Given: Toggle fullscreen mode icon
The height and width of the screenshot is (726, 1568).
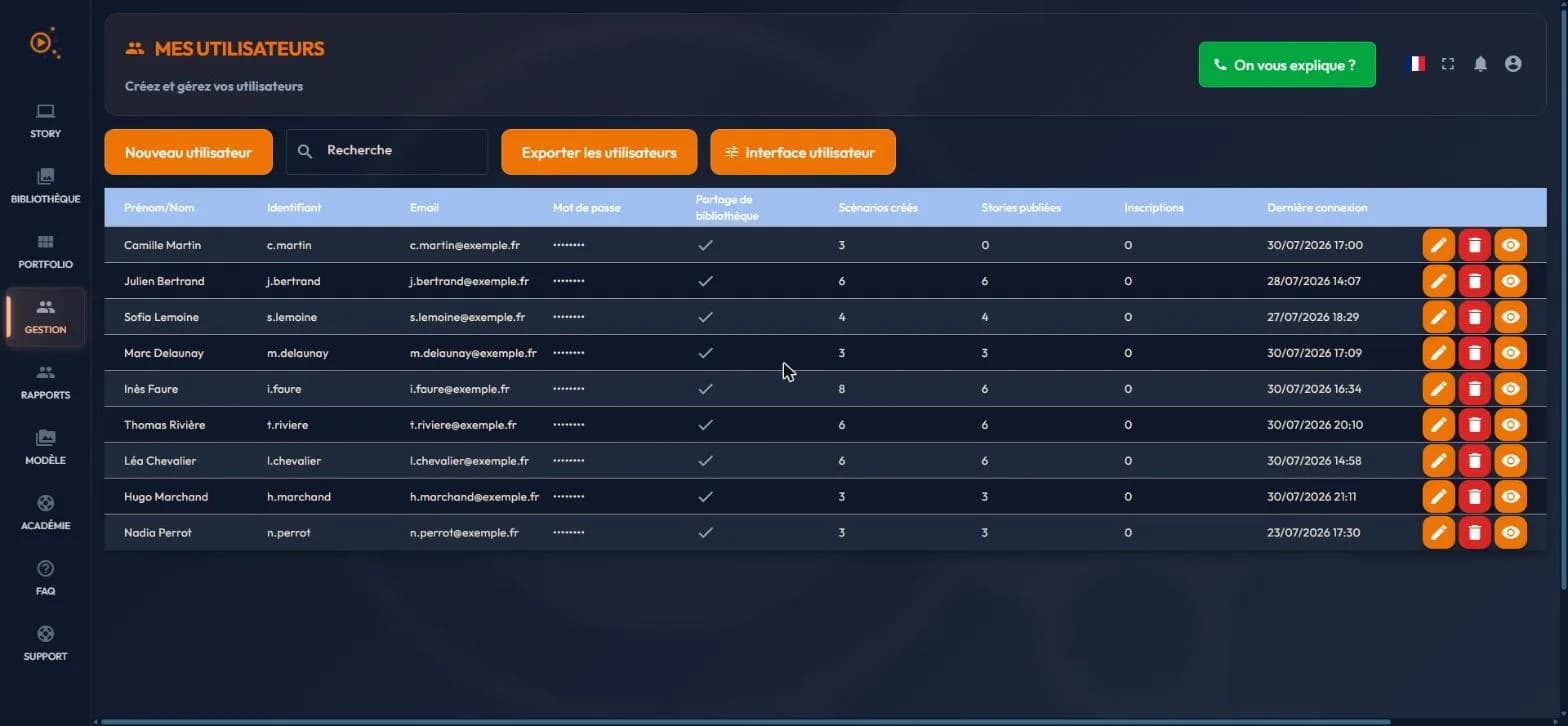Looking at the screenshot, I should (x=1447, y=64).
